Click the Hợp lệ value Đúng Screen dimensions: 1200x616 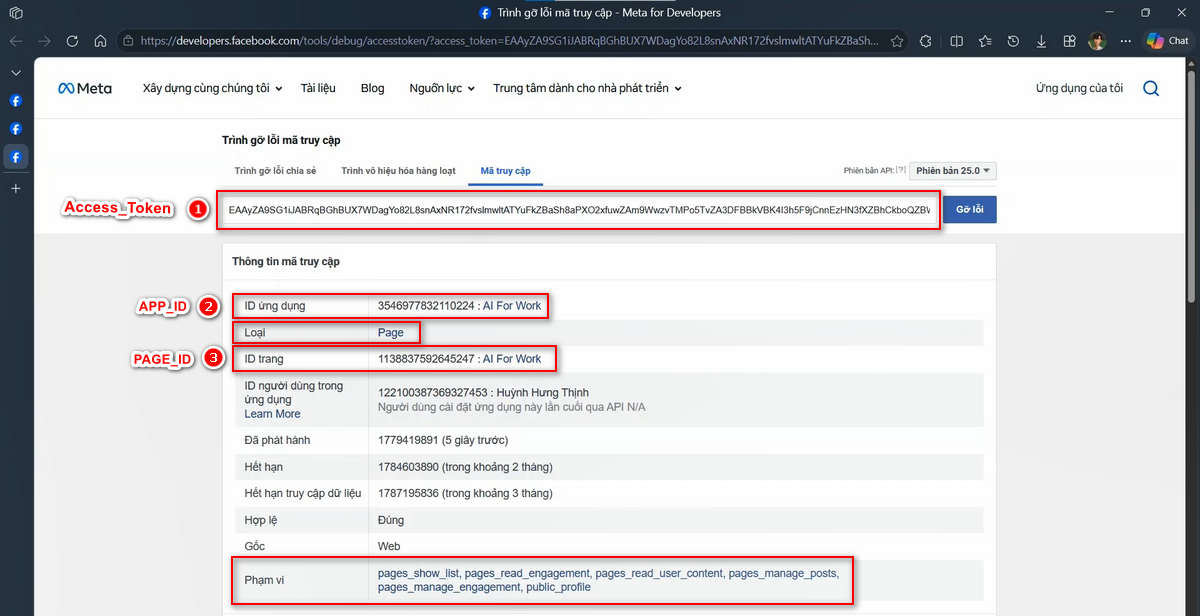(x=391, y=520)
